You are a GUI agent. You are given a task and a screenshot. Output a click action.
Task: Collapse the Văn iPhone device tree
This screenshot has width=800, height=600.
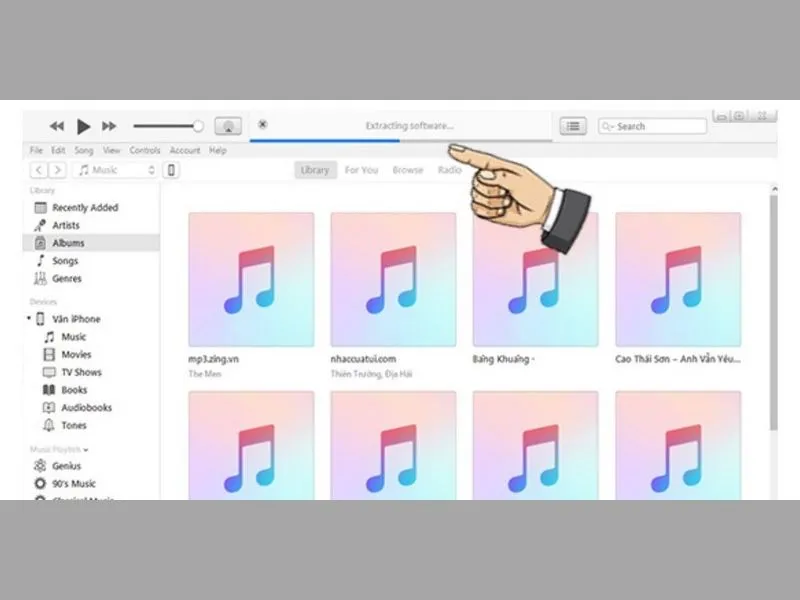[x=29, y=318]
